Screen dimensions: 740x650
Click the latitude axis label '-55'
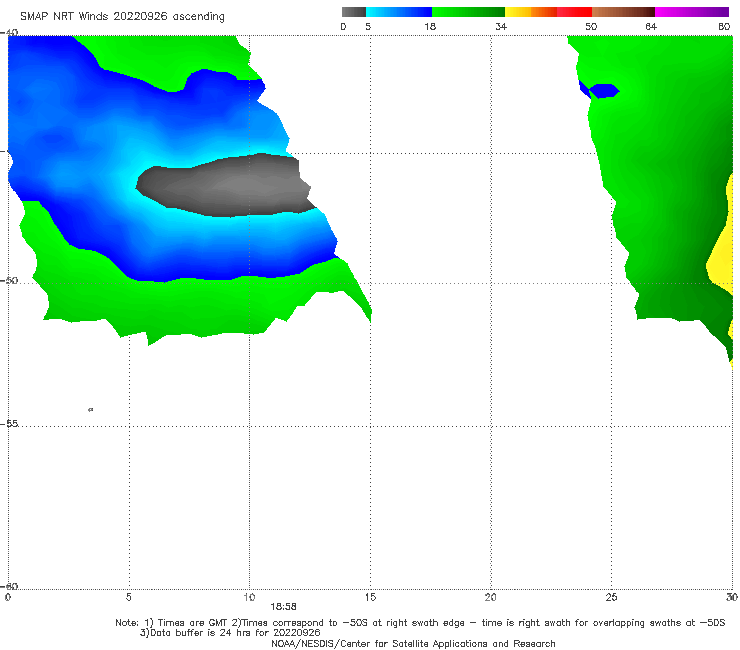coord(9,423)
